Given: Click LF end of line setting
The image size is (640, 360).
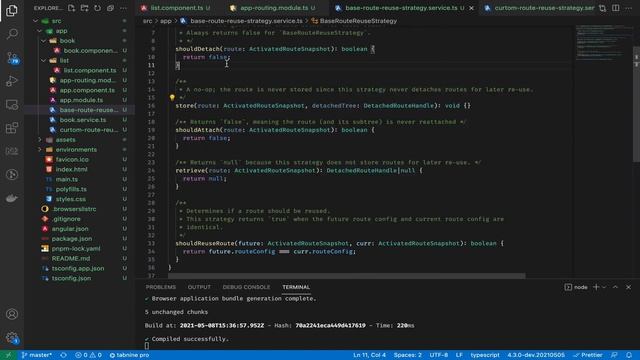Looking at the screenshot, I should coord(459,355).
